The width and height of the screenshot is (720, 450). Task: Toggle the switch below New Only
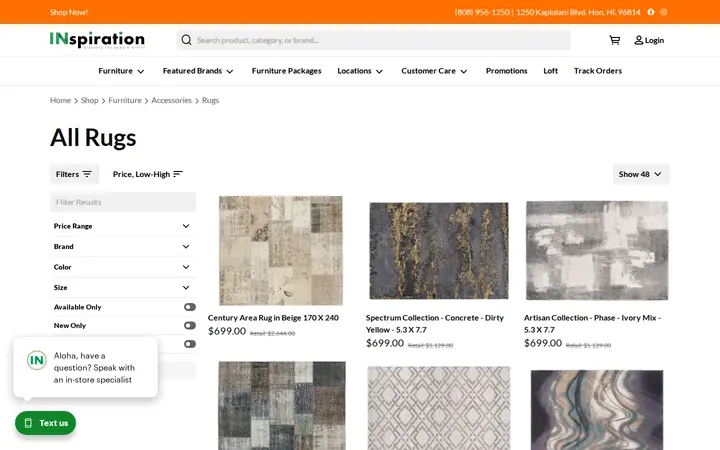[x=190, y=344]
